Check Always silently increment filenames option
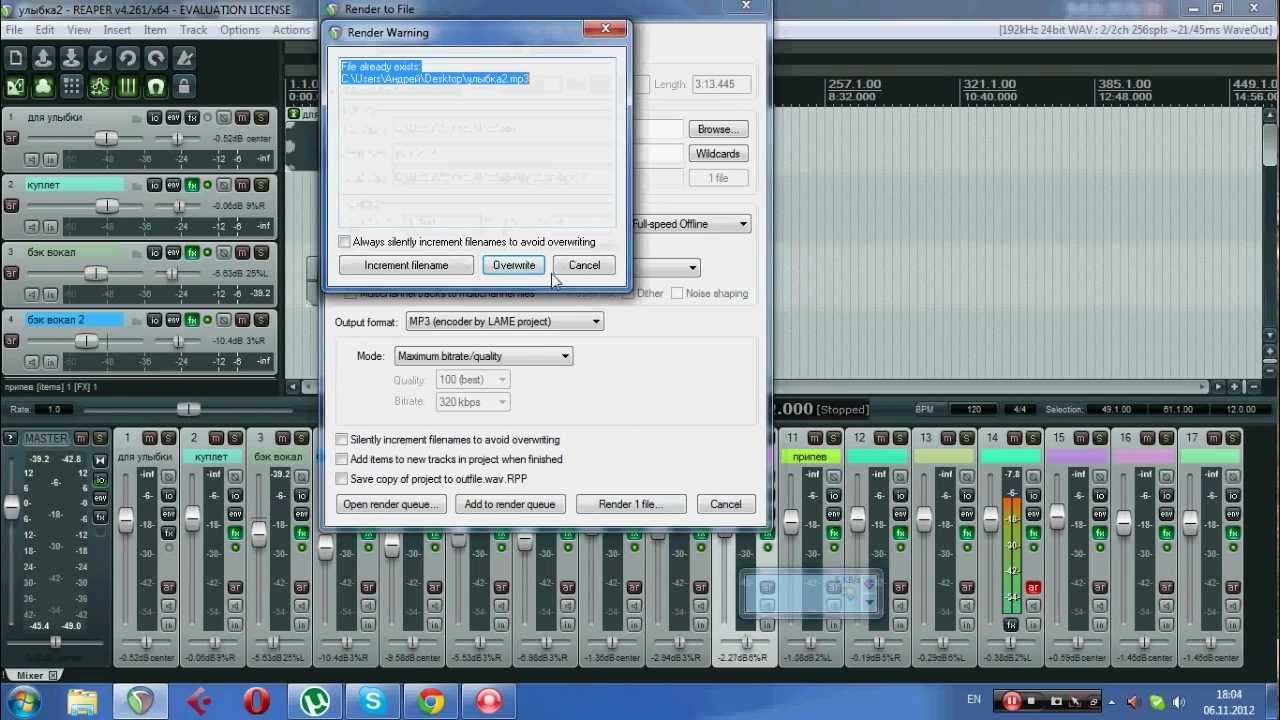1280x720 pixels. (x=345, y=242)
